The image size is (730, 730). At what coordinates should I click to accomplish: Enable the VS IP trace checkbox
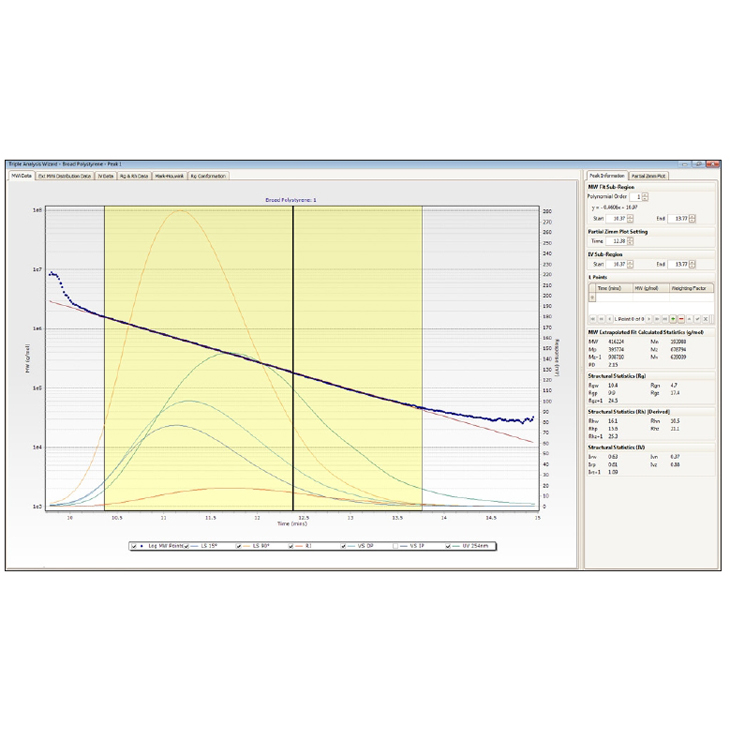coord(397,546)
